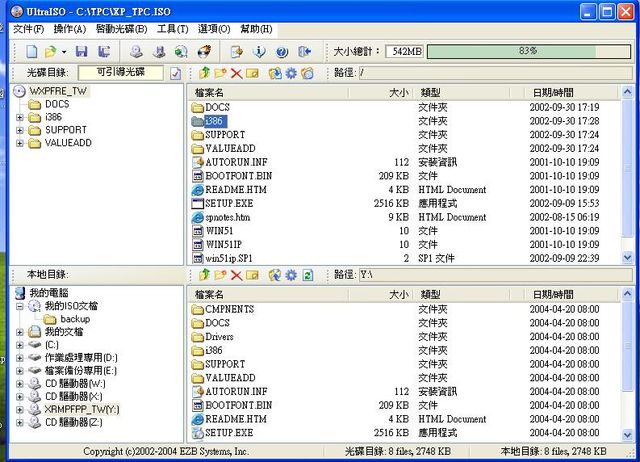
Task: Expand the (C:) drive node
Action: pos(20,345)
